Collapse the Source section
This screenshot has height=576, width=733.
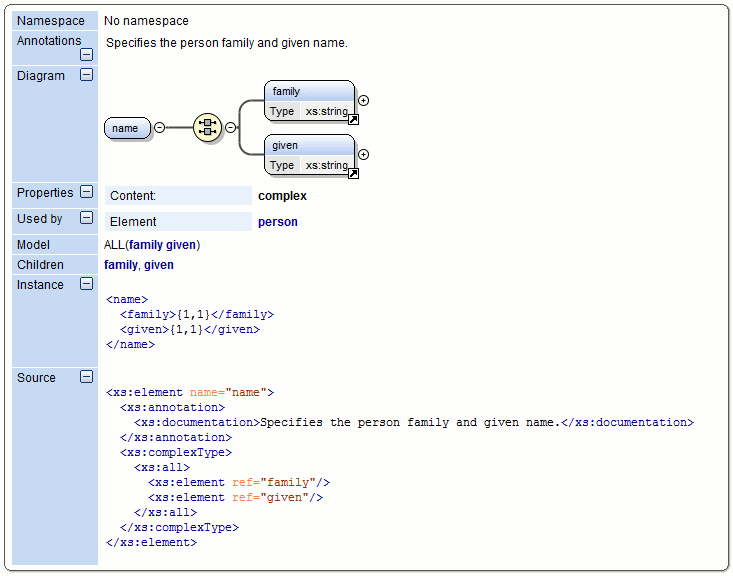tap(87, 377)
